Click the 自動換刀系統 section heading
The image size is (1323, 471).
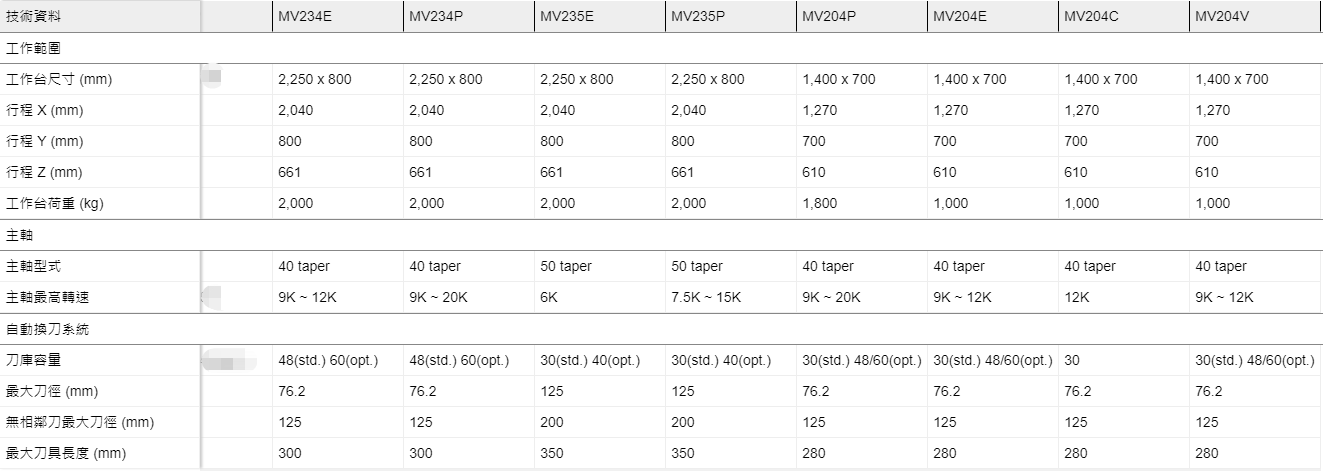pos(46,329)
